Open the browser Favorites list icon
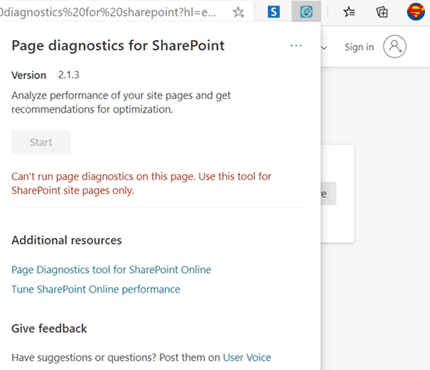The width and height of the screenshot is (430, 370). (x=349, y=12)
